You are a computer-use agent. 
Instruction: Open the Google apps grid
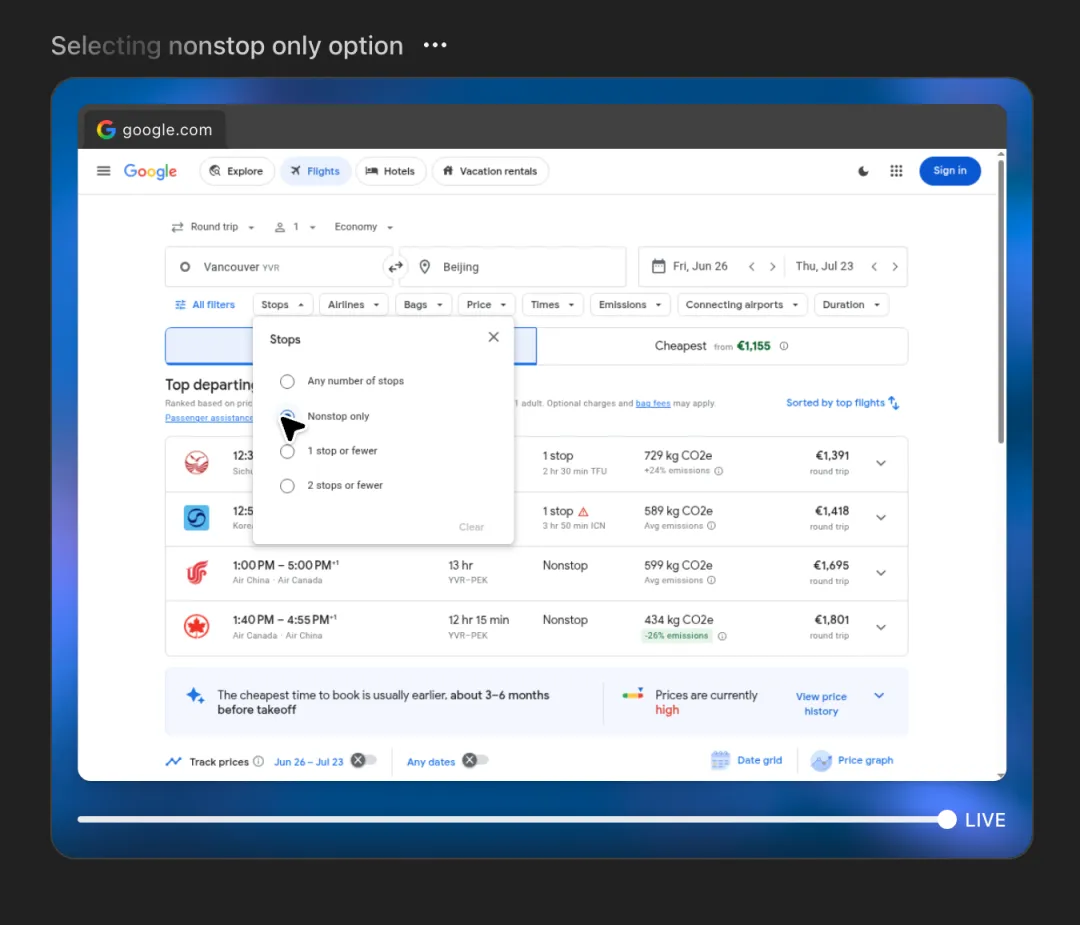click(896, 171)
